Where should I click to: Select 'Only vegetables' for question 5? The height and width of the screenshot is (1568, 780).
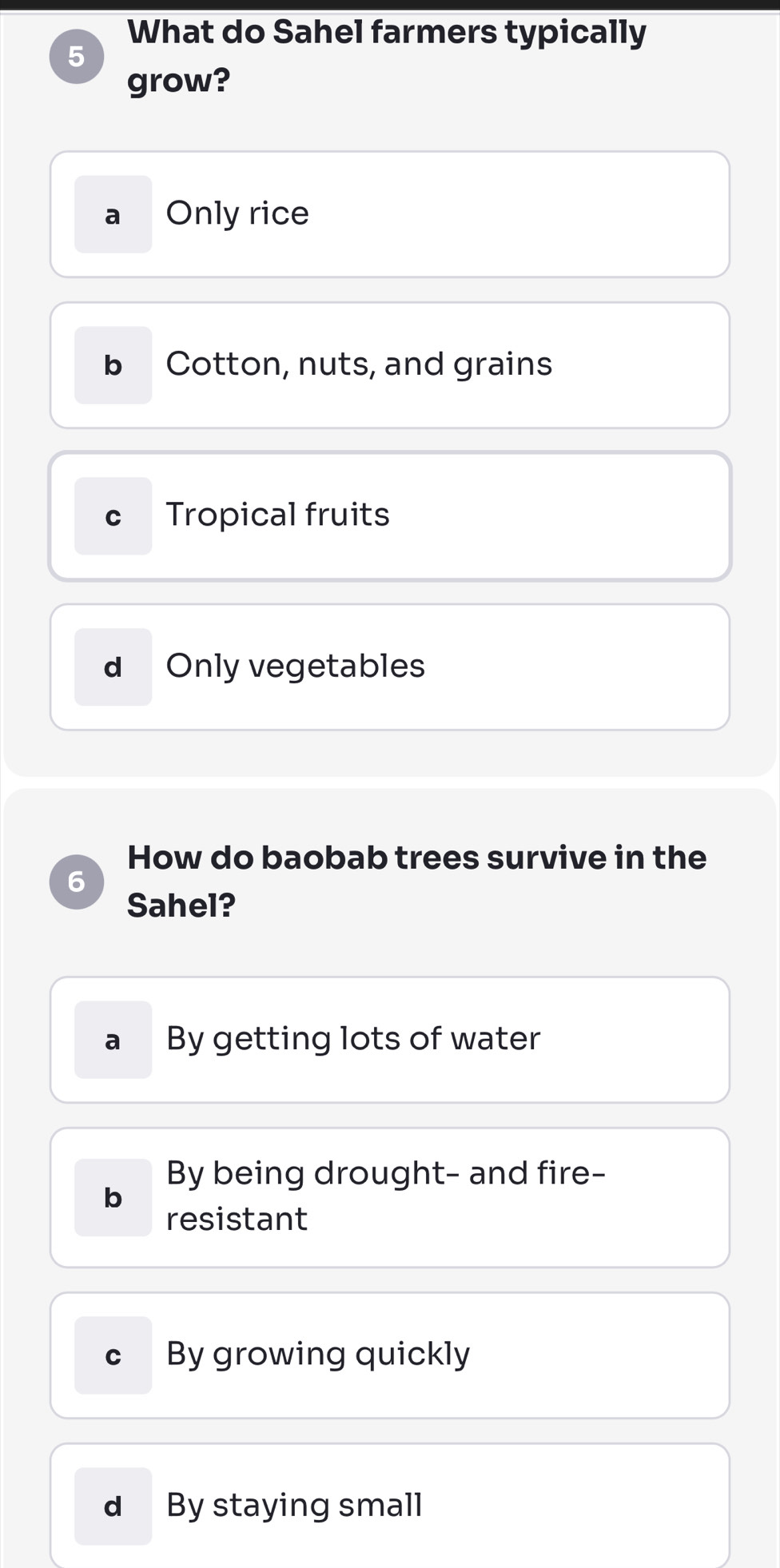pos(389,667)
